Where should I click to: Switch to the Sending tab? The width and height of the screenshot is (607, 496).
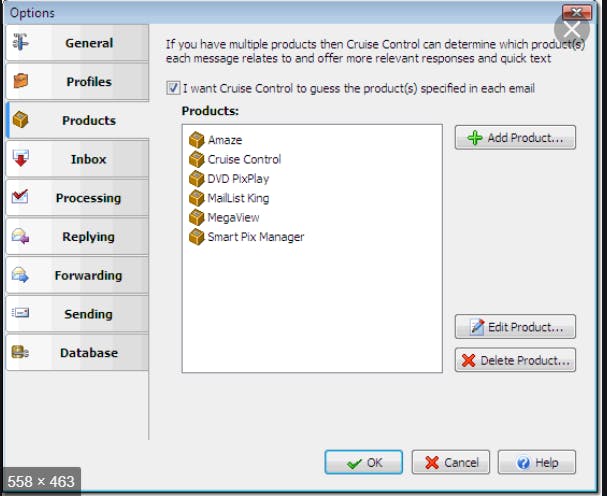(77, 314)
